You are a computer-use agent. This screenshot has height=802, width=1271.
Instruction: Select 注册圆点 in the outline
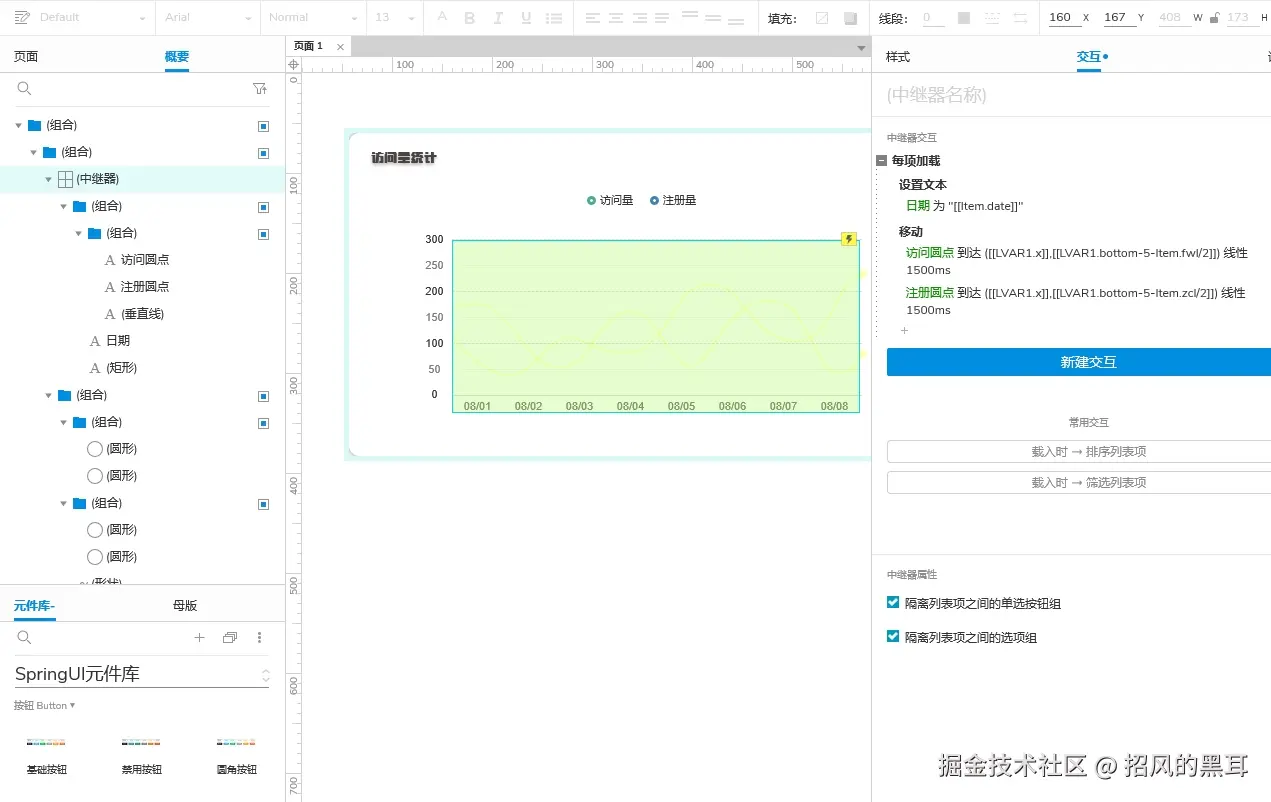pyautogui.click(x=145, y=287)
